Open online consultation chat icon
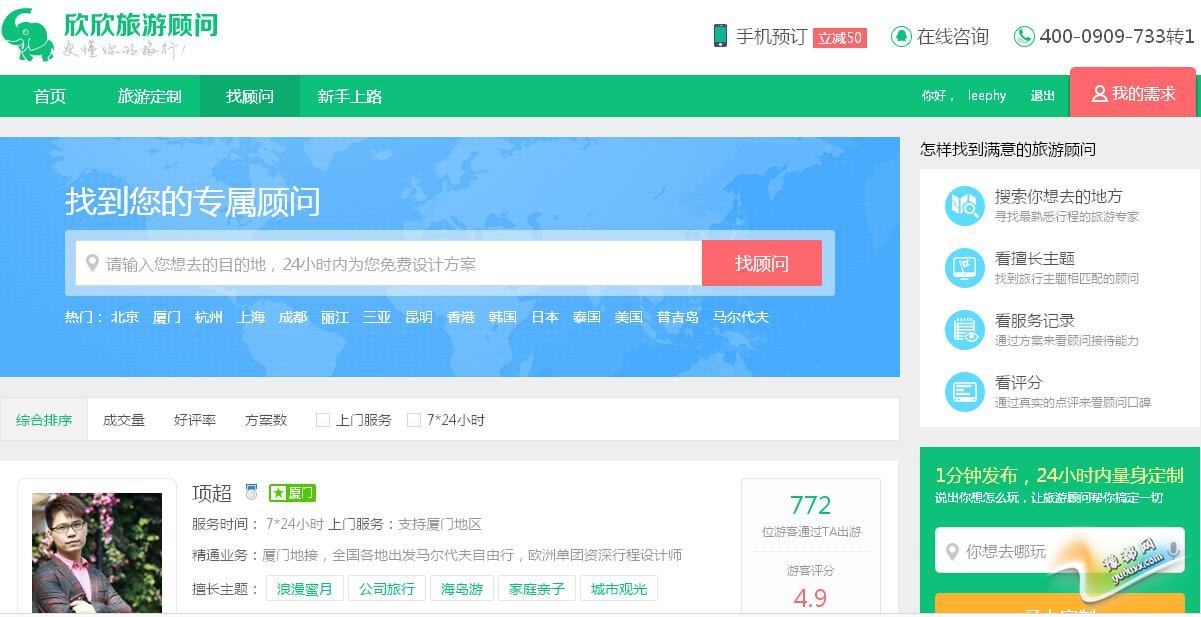Screen dimensions: 1201x617 (901, 36)
